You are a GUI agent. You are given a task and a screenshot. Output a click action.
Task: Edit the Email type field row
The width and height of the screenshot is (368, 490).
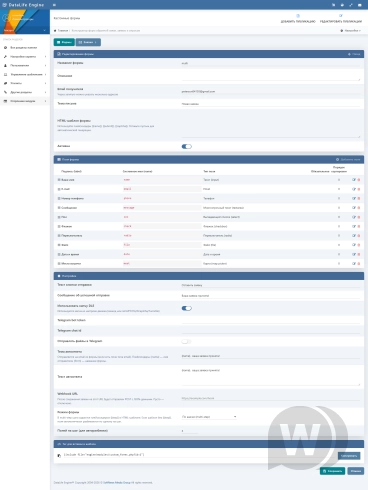(x=354, y=189)
